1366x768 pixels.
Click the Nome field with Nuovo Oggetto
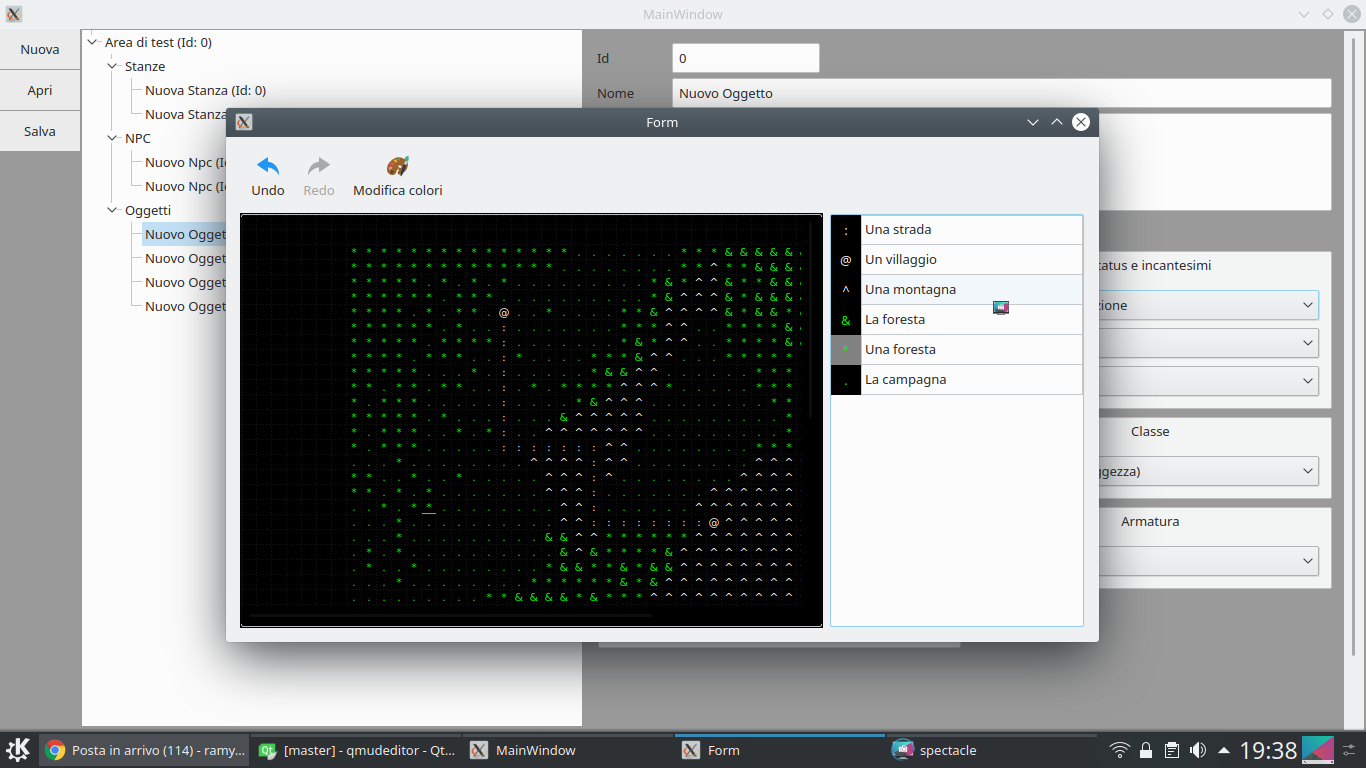[1002, 93]
